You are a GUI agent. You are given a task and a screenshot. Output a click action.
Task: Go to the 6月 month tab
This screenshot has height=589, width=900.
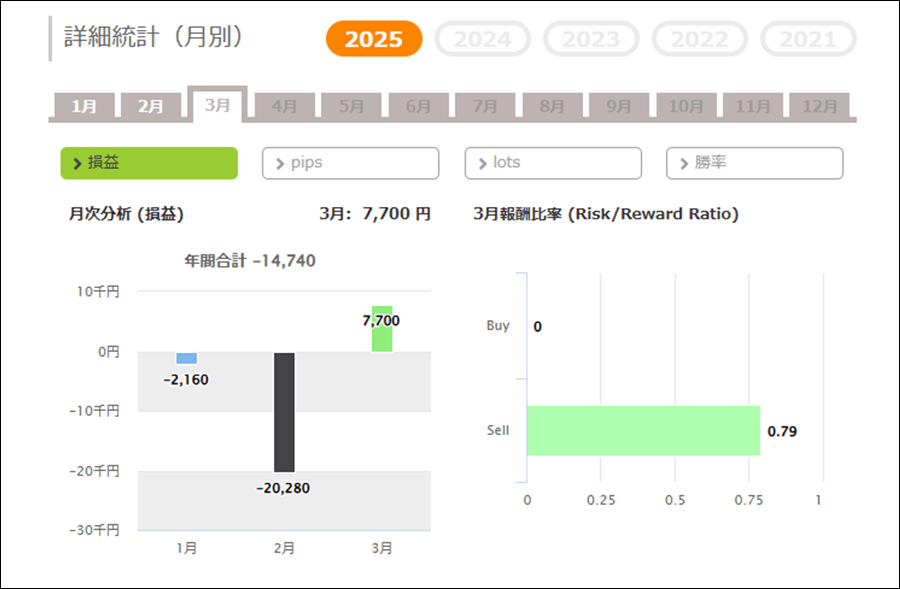418,106
